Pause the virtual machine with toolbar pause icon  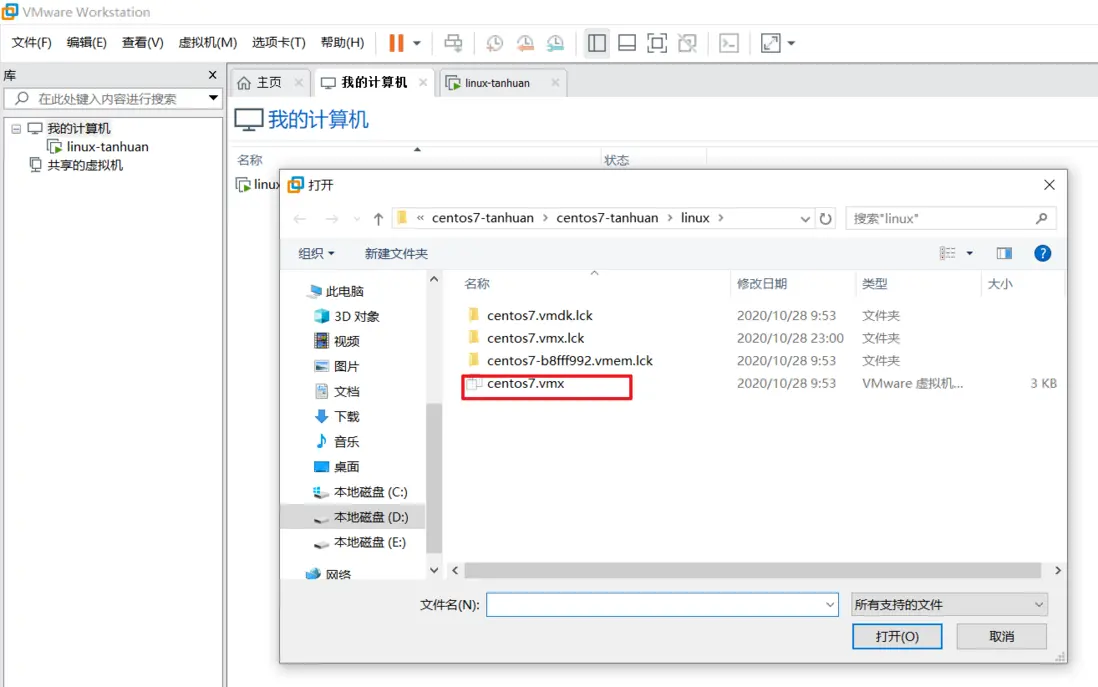396,43
